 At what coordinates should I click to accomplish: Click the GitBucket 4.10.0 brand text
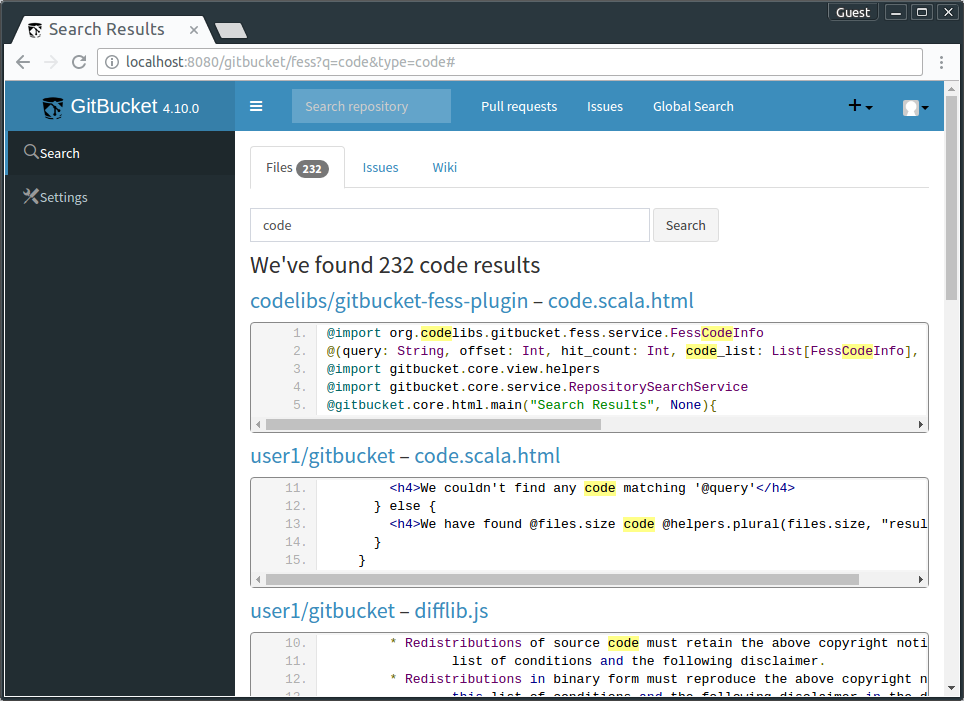point(135,107)
